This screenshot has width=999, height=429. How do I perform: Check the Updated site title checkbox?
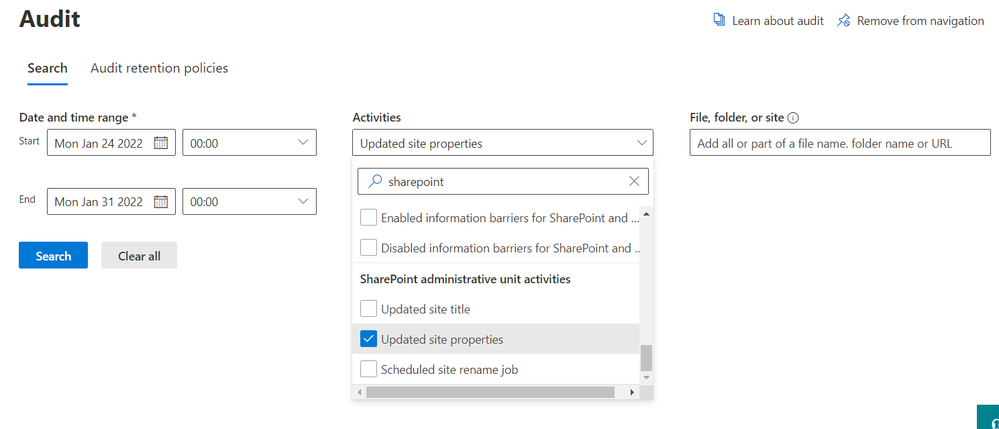point(369,309)
